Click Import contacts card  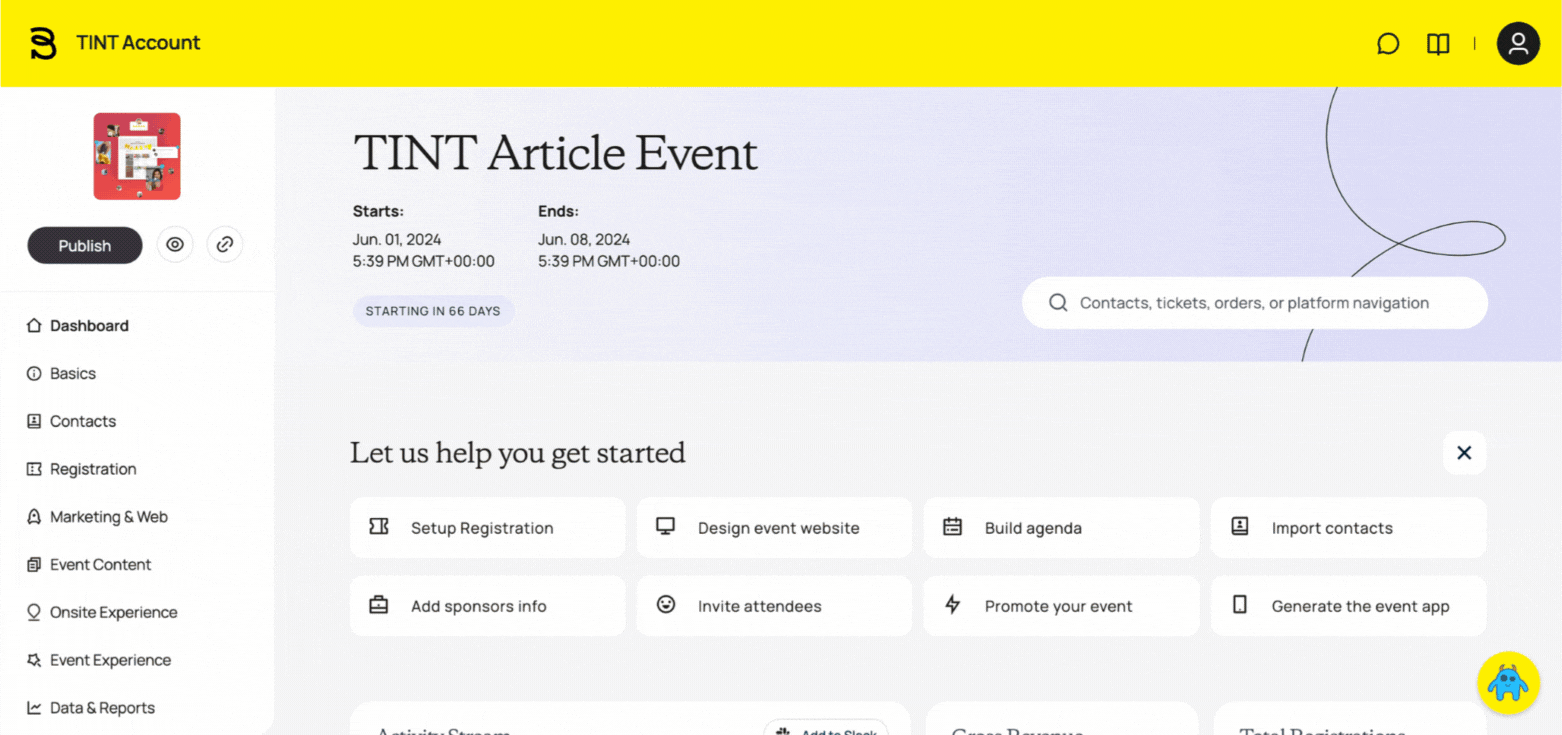pyautogui.click(x=1348, y=528)
